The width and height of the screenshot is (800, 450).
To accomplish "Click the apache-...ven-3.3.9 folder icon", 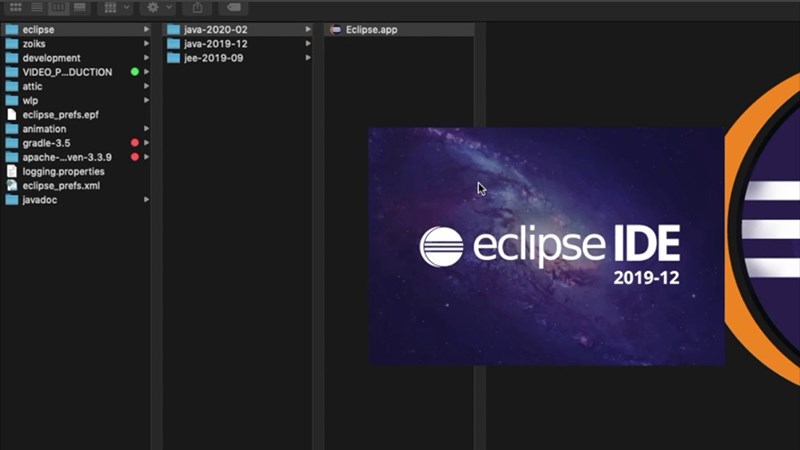I will [x=12, y=157].
